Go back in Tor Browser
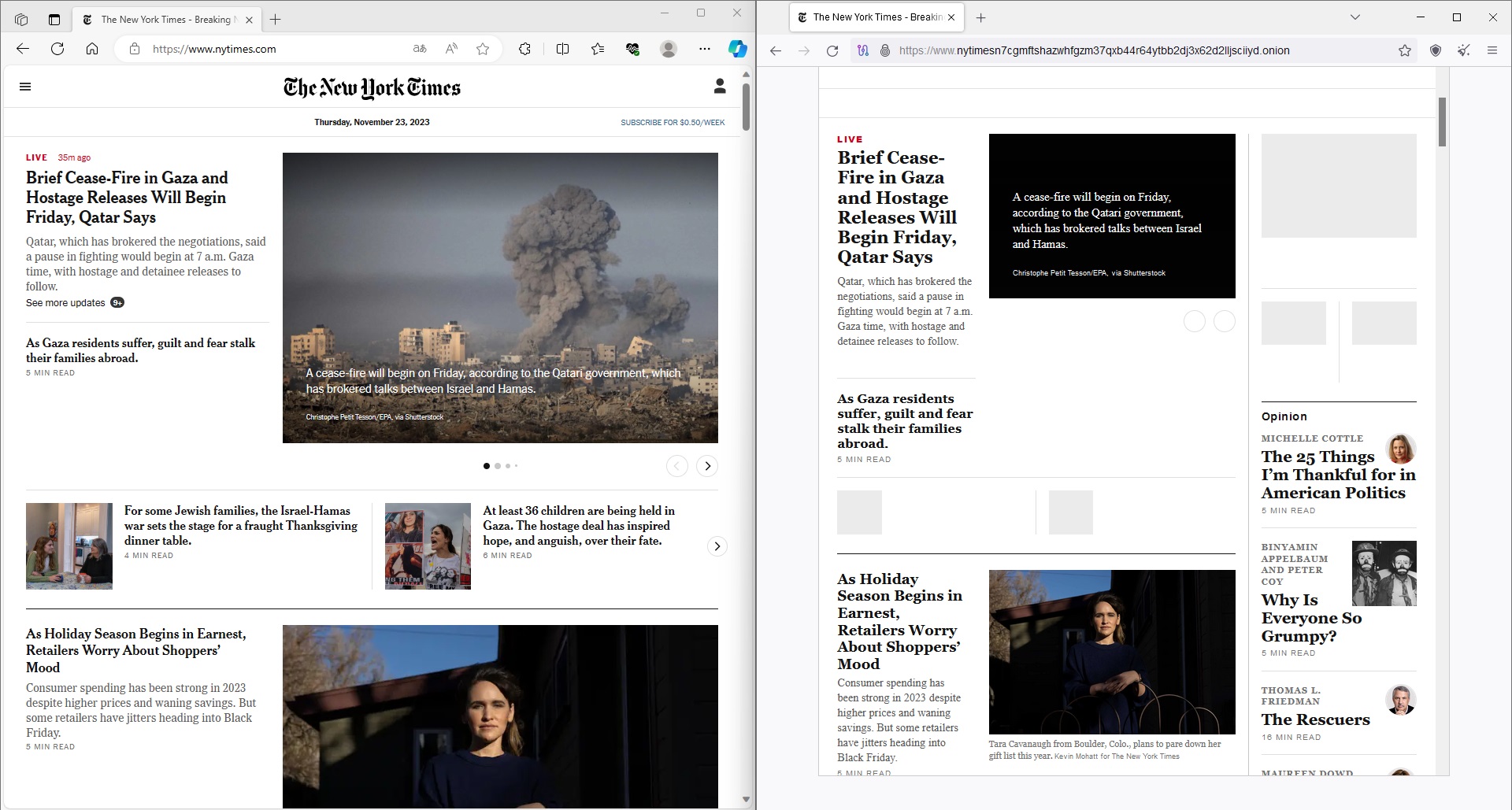Viewport: 1512px width, 810px height. [776, 50]
